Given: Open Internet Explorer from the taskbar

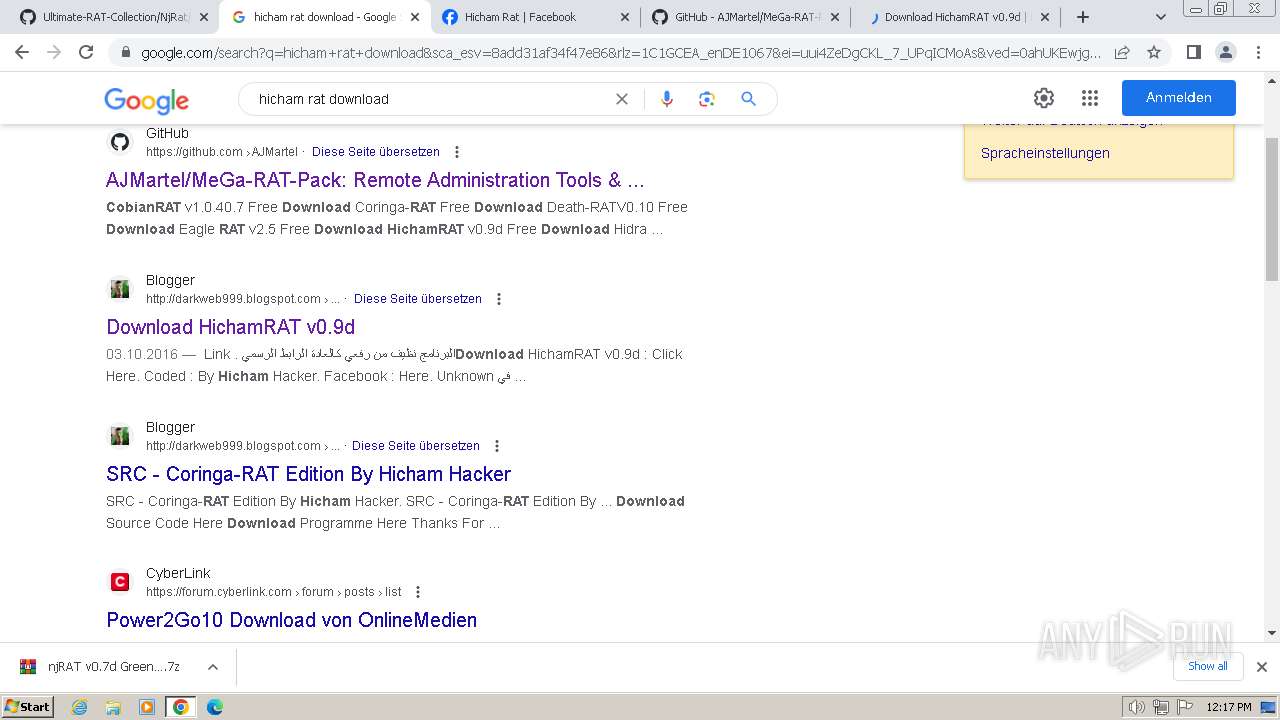Looking at the screenshot, I should (x=80, y=707).
